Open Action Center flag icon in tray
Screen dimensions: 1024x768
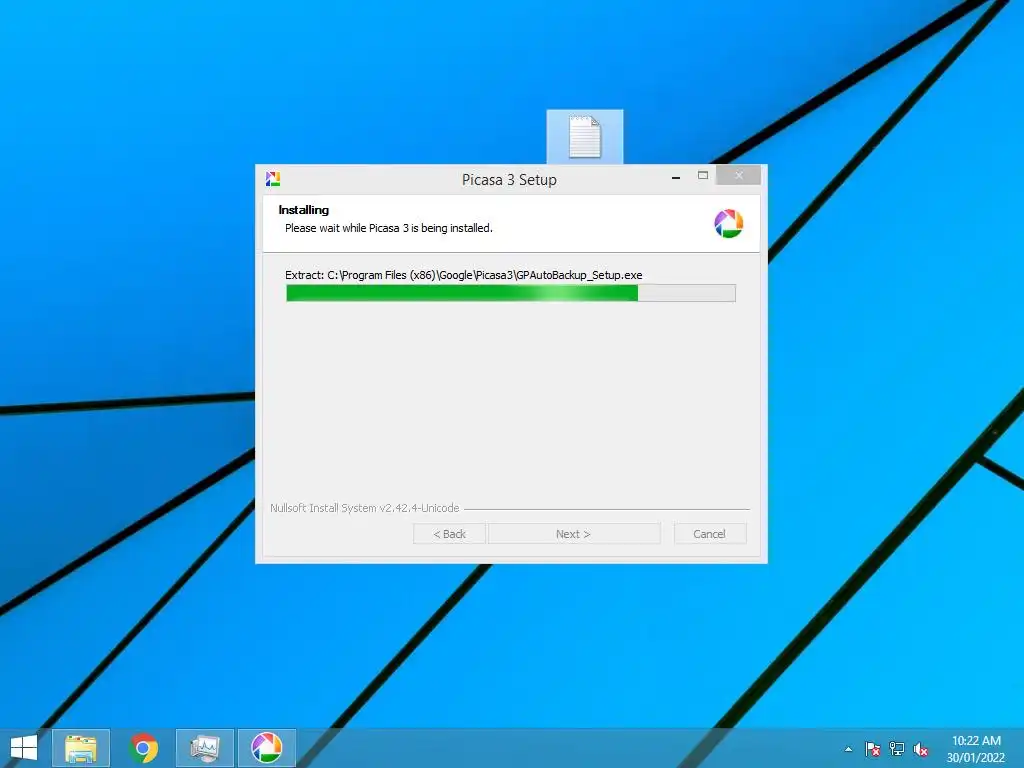pos(872,749)
